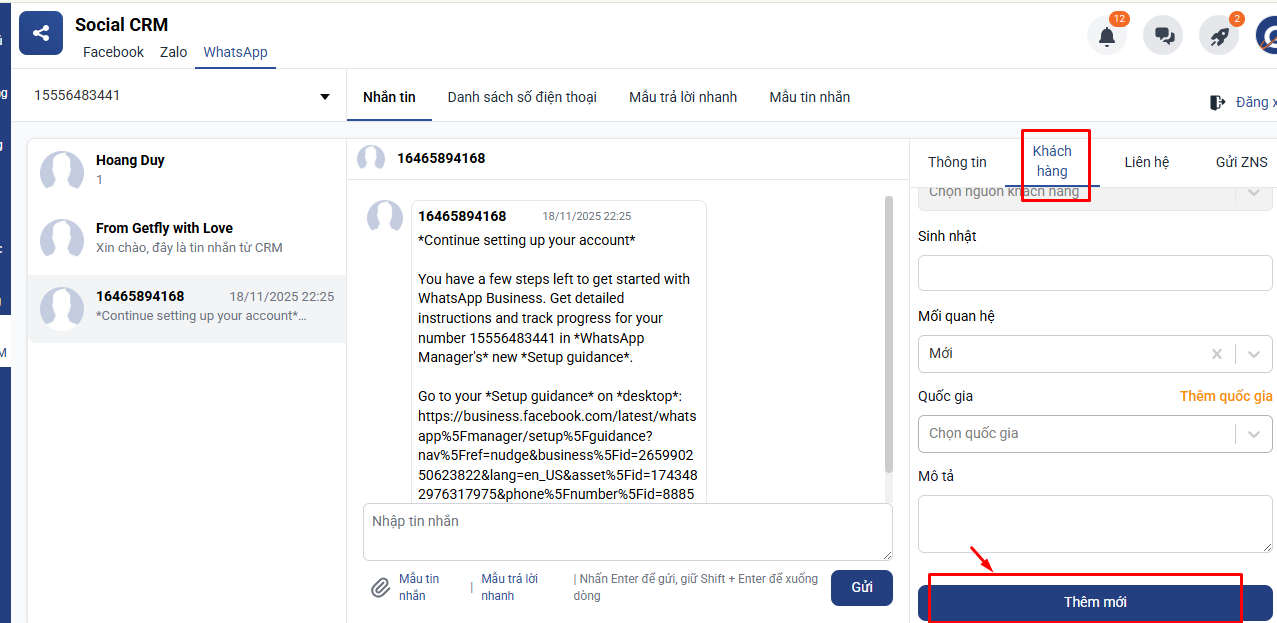Select the Liên hệ tab
This screenshot has height=623, width=1277.
point(1146,162)
